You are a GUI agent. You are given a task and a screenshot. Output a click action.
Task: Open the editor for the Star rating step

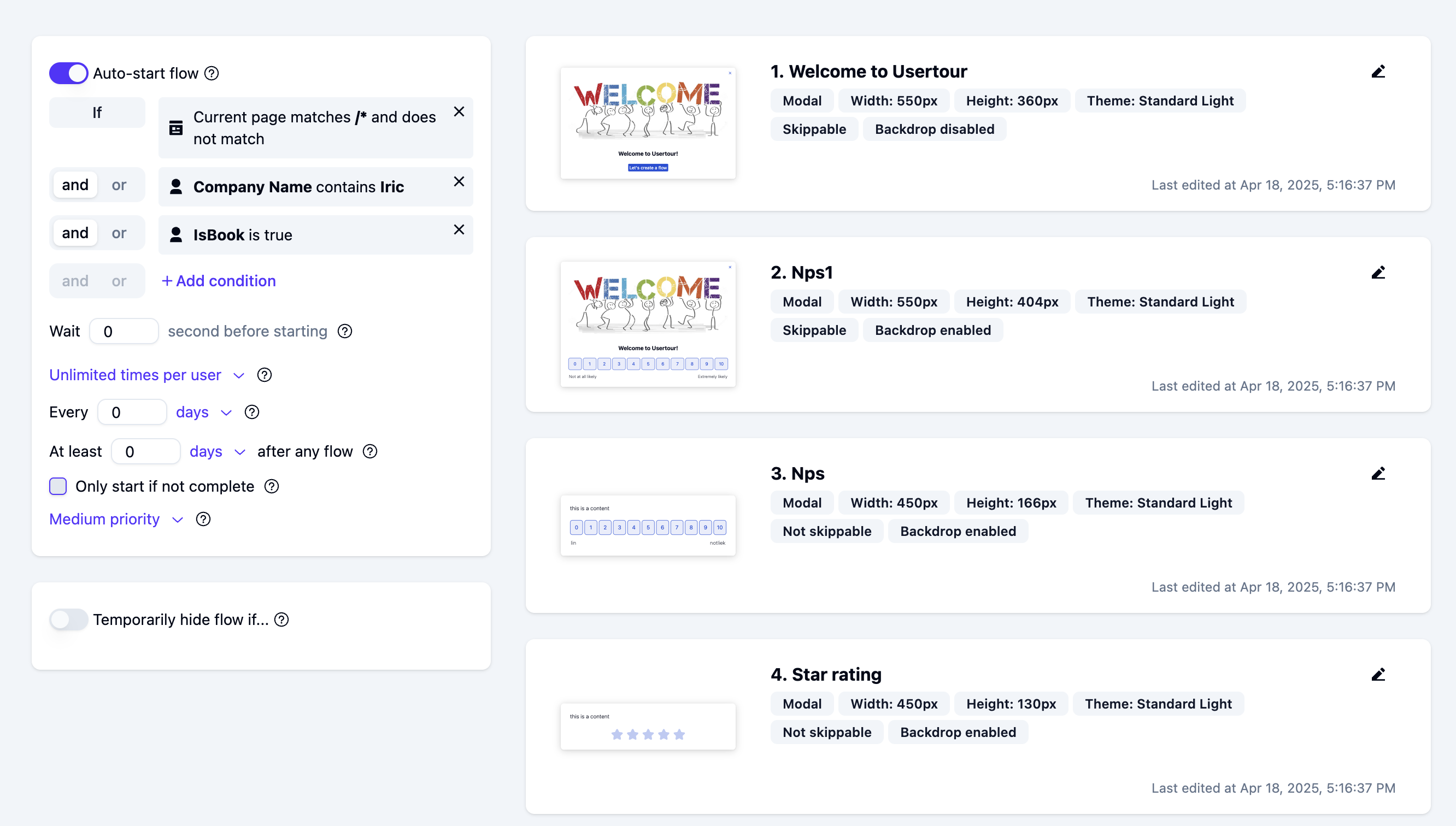click(x=1378, y=674)
